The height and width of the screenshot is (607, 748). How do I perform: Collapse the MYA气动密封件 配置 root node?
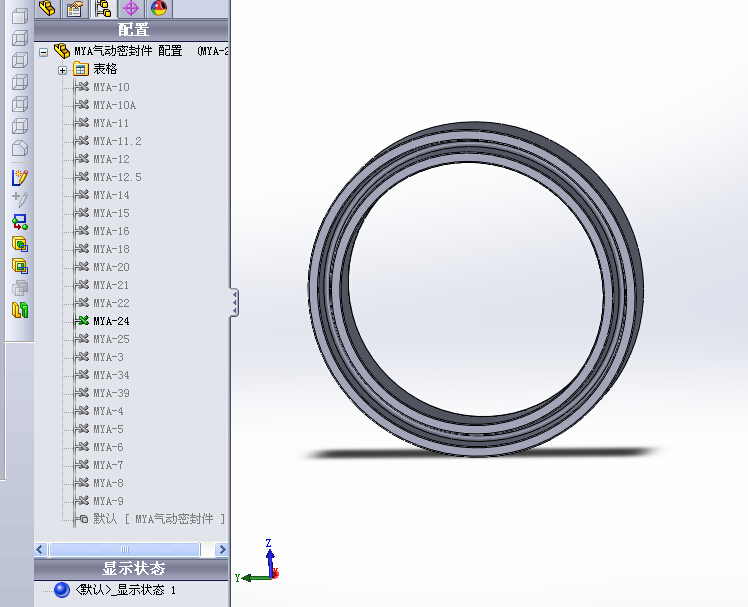click(43, 52)
